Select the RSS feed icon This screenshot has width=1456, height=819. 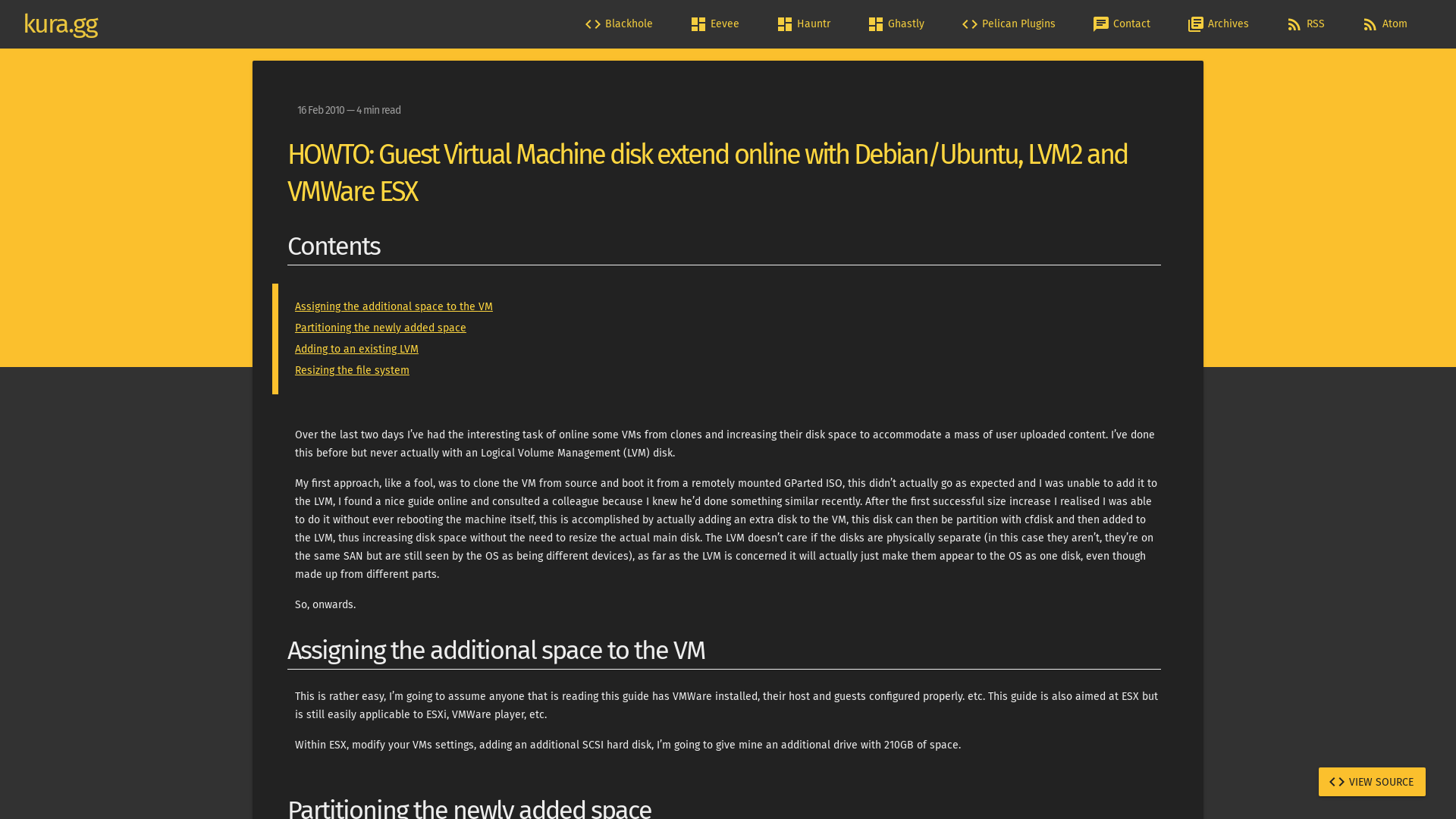pos(1292,24)
